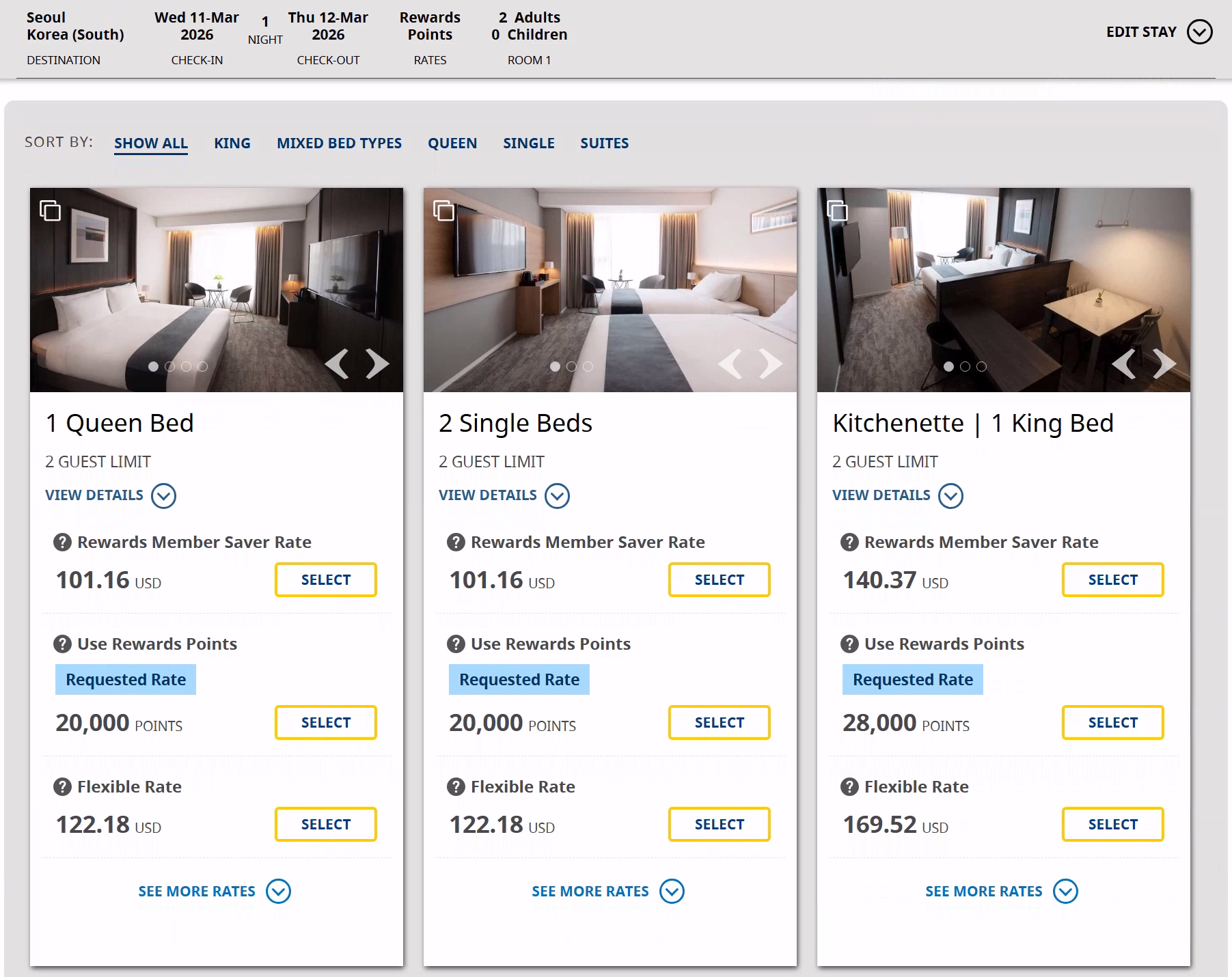Show previous photo of 2 Single Beds room
Image resolution: width=1232 pixels, height=977 pixels.
[730, 363]
